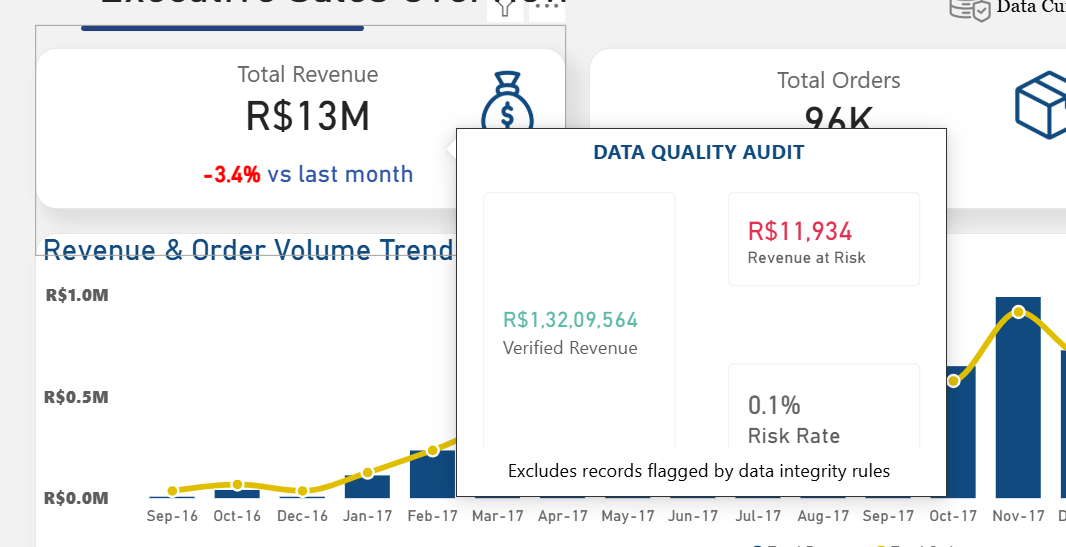Image resolution: width=1066 pixels, height=547 pixels.
Task: Click the Verified Revenue value in tooltip
Action: [x=570, y=320]
